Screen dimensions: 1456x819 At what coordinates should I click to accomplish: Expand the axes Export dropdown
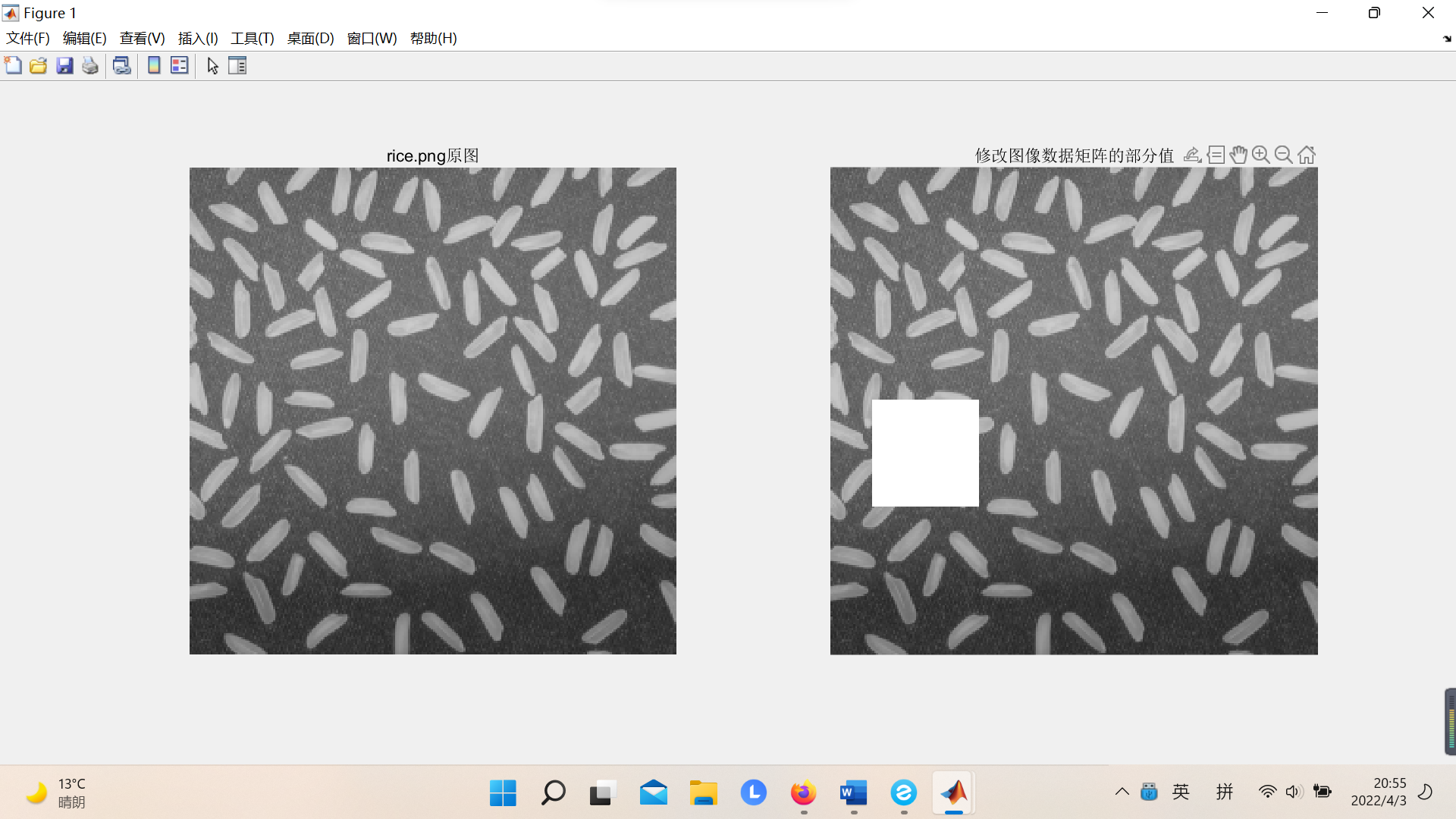[1192, 155]
